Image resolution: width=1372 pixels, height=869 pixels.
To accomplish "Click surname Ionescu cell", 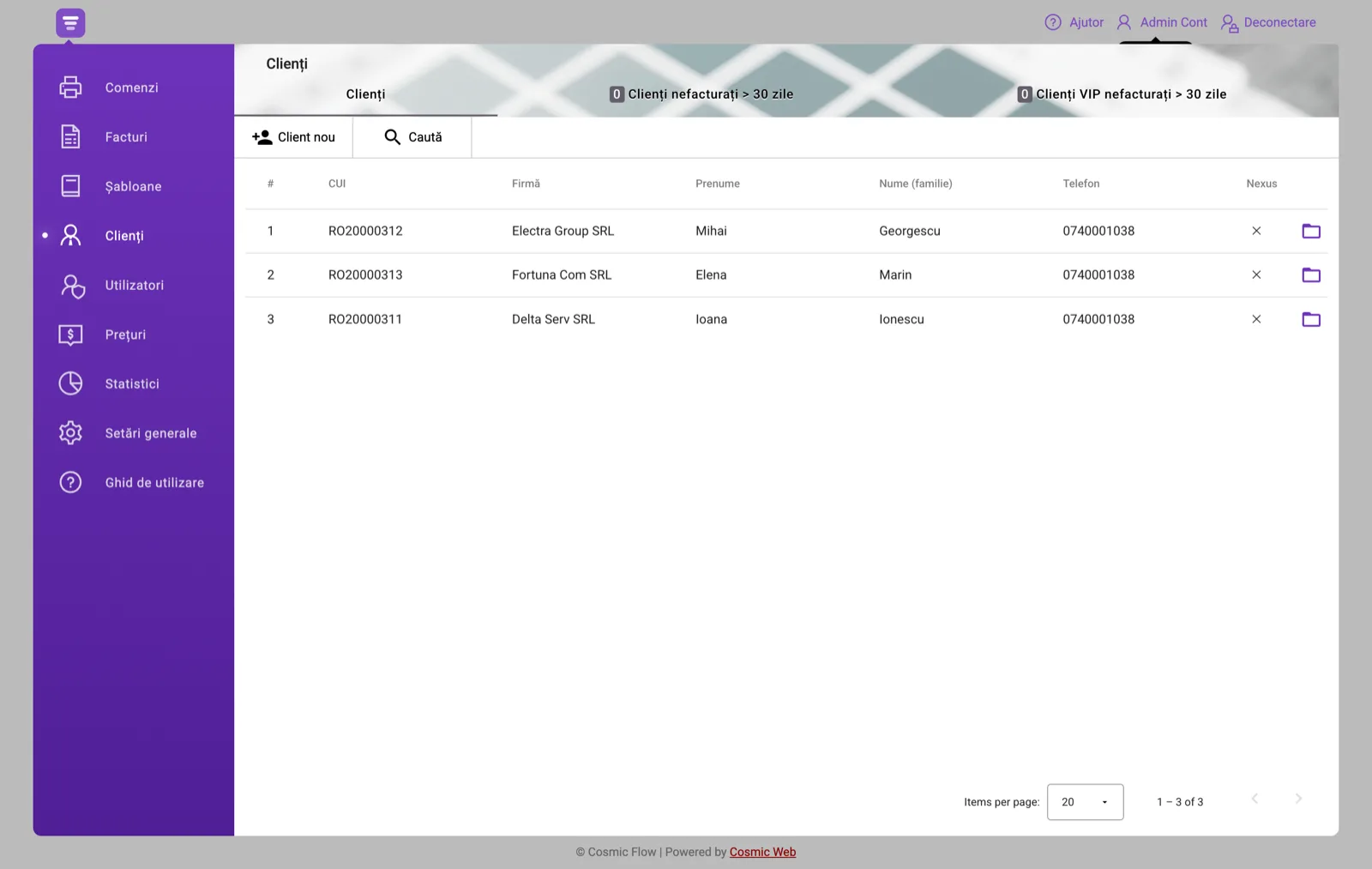I will pyautogui.click(x=901, y=319).
